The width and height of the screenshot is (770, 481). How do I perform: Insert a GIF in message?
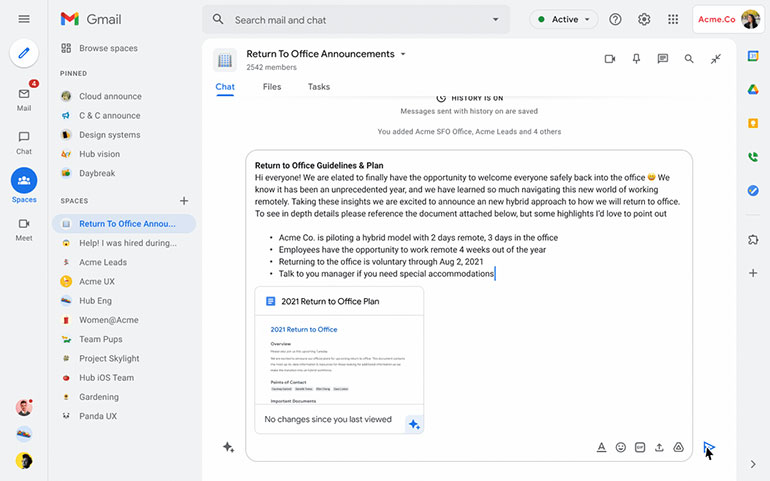click(640, 447)
